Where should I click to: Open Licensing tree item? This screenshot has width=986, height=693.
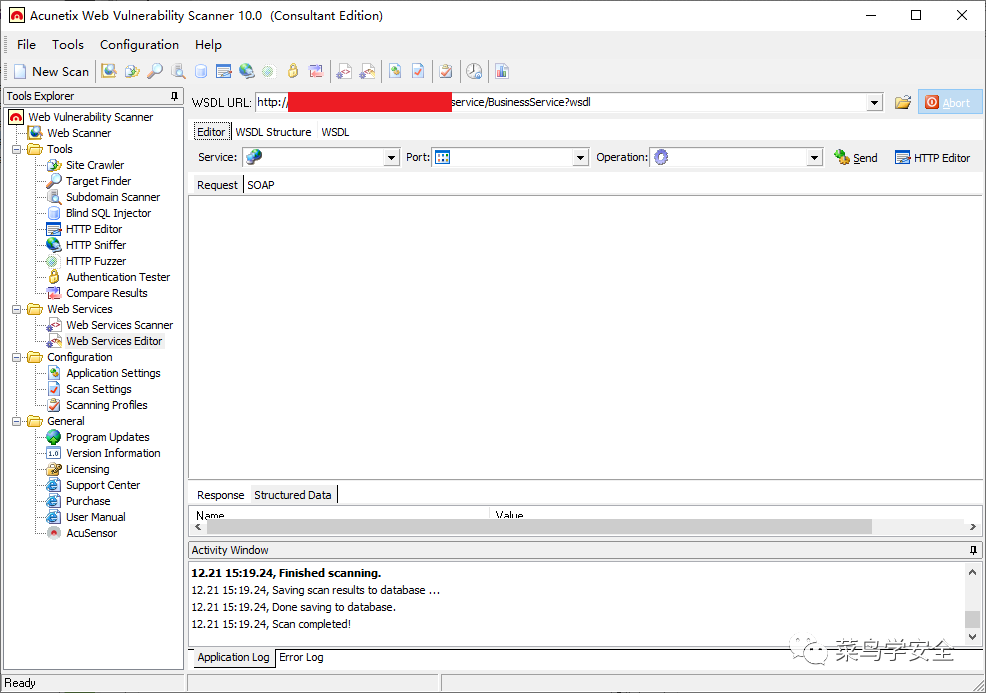pos(87,469)
